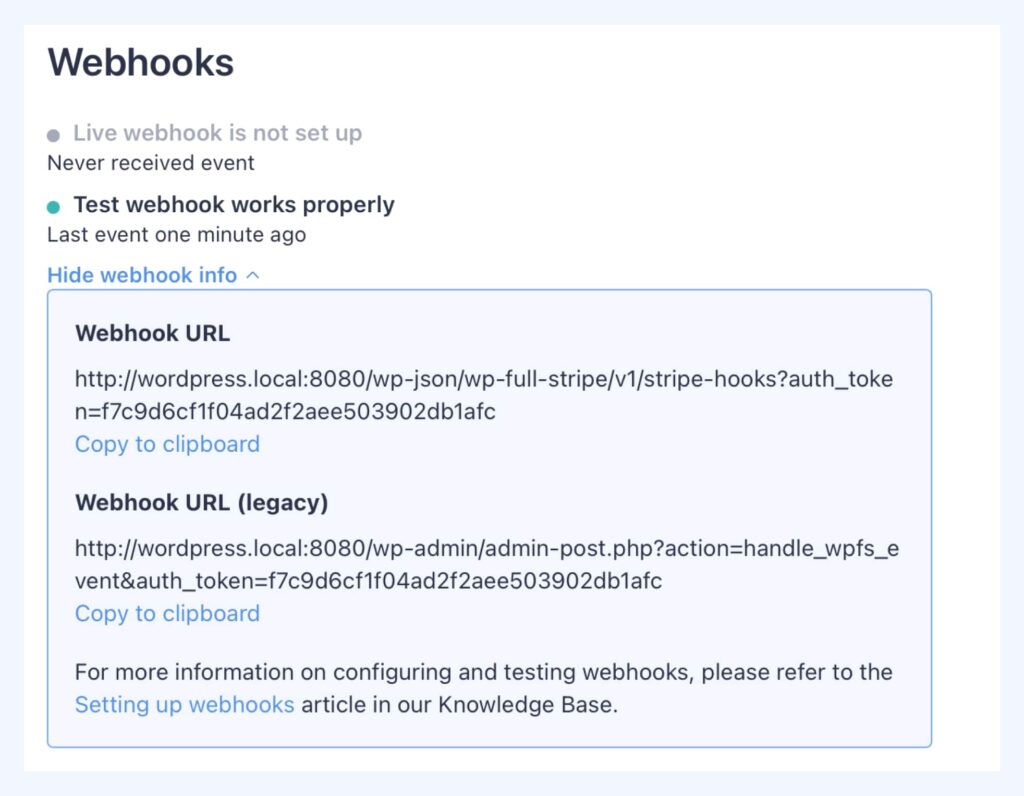The image size is (1024, 796).
Task: Select the 'Test webhook works properly' text
Action: point(234,205)
